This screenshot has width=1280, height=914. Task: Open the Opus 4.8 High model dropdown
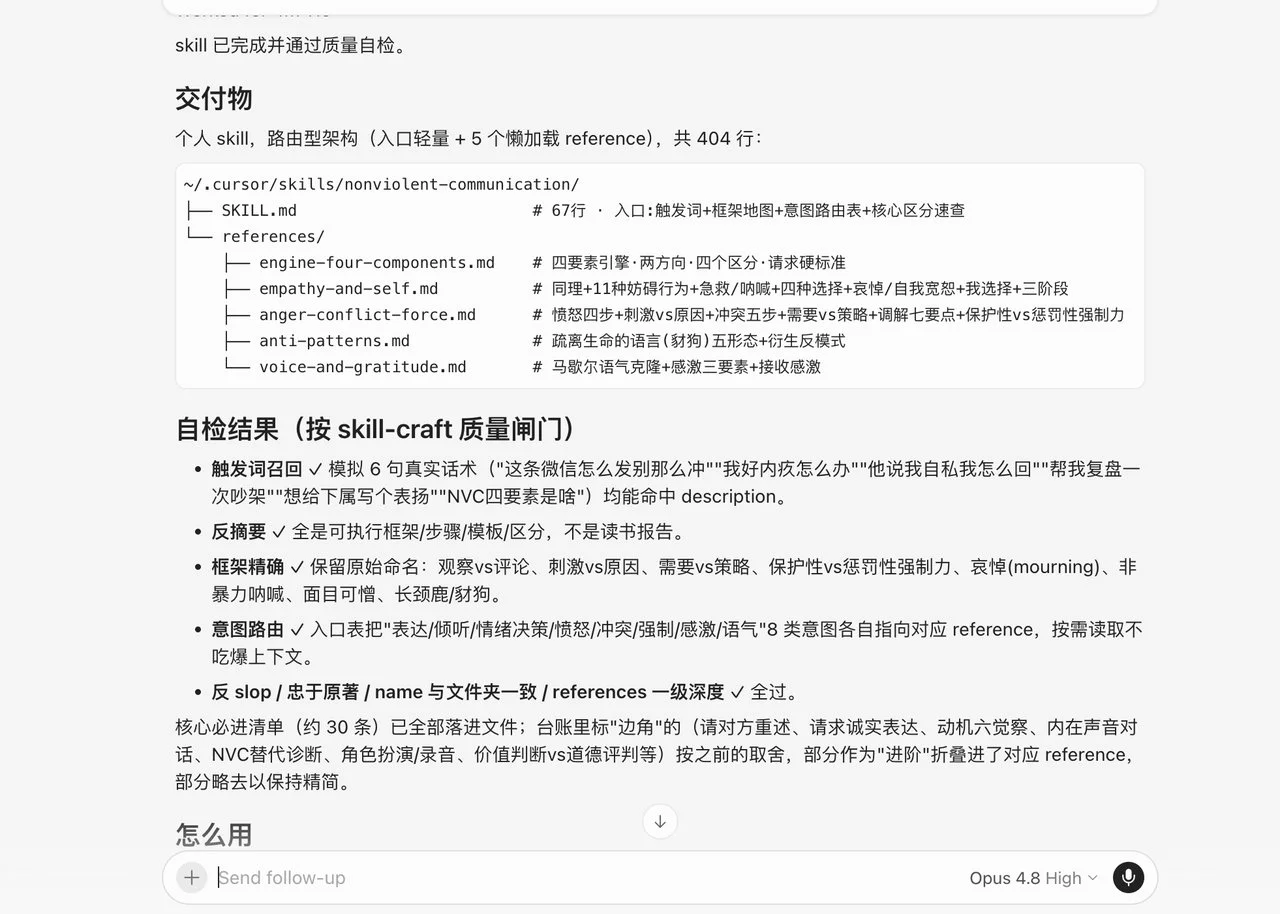1033,878
